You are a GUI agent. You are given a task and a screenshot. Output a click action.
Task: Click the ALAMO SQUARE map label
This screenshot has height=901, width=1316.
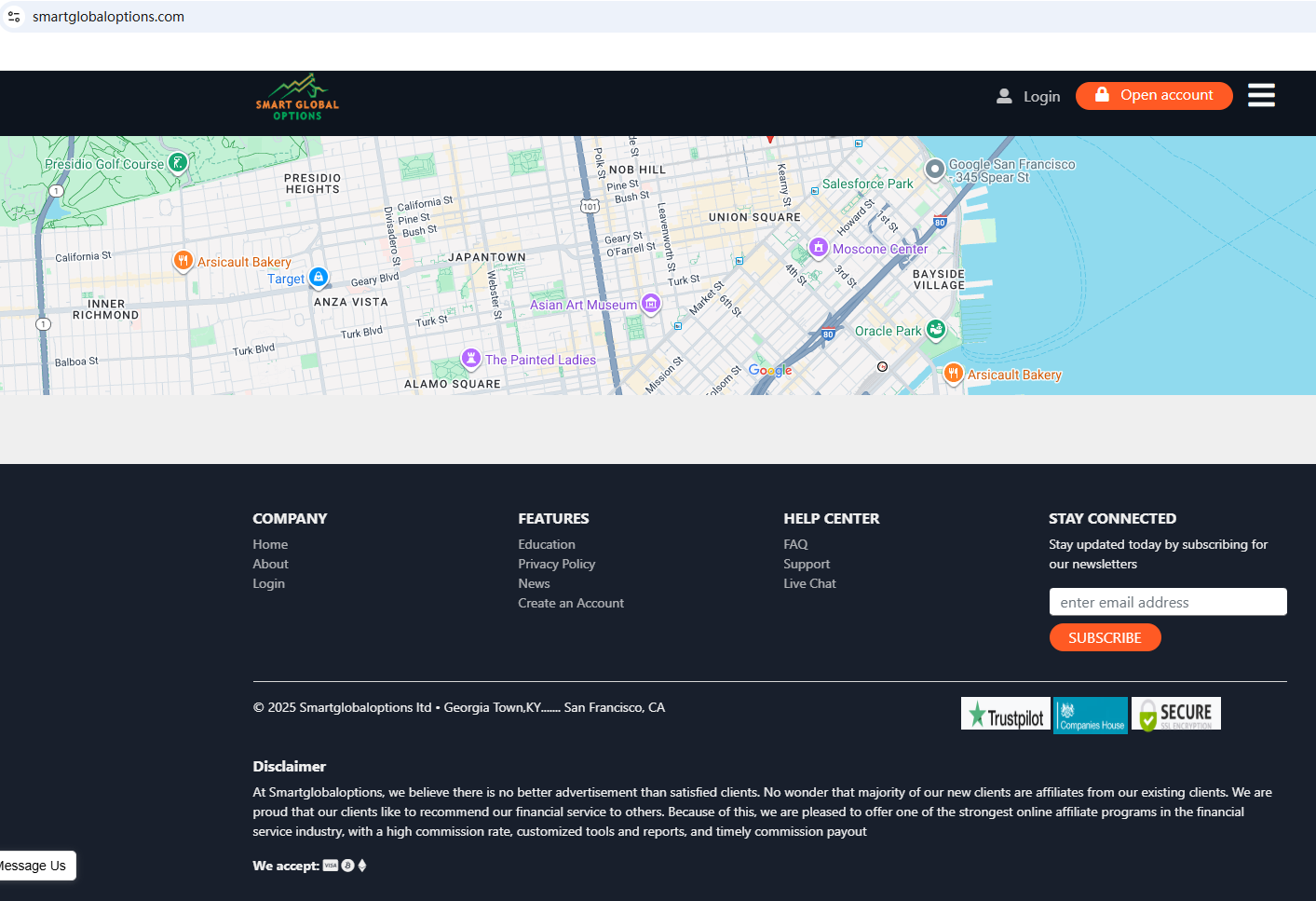[x=453, y=384]
